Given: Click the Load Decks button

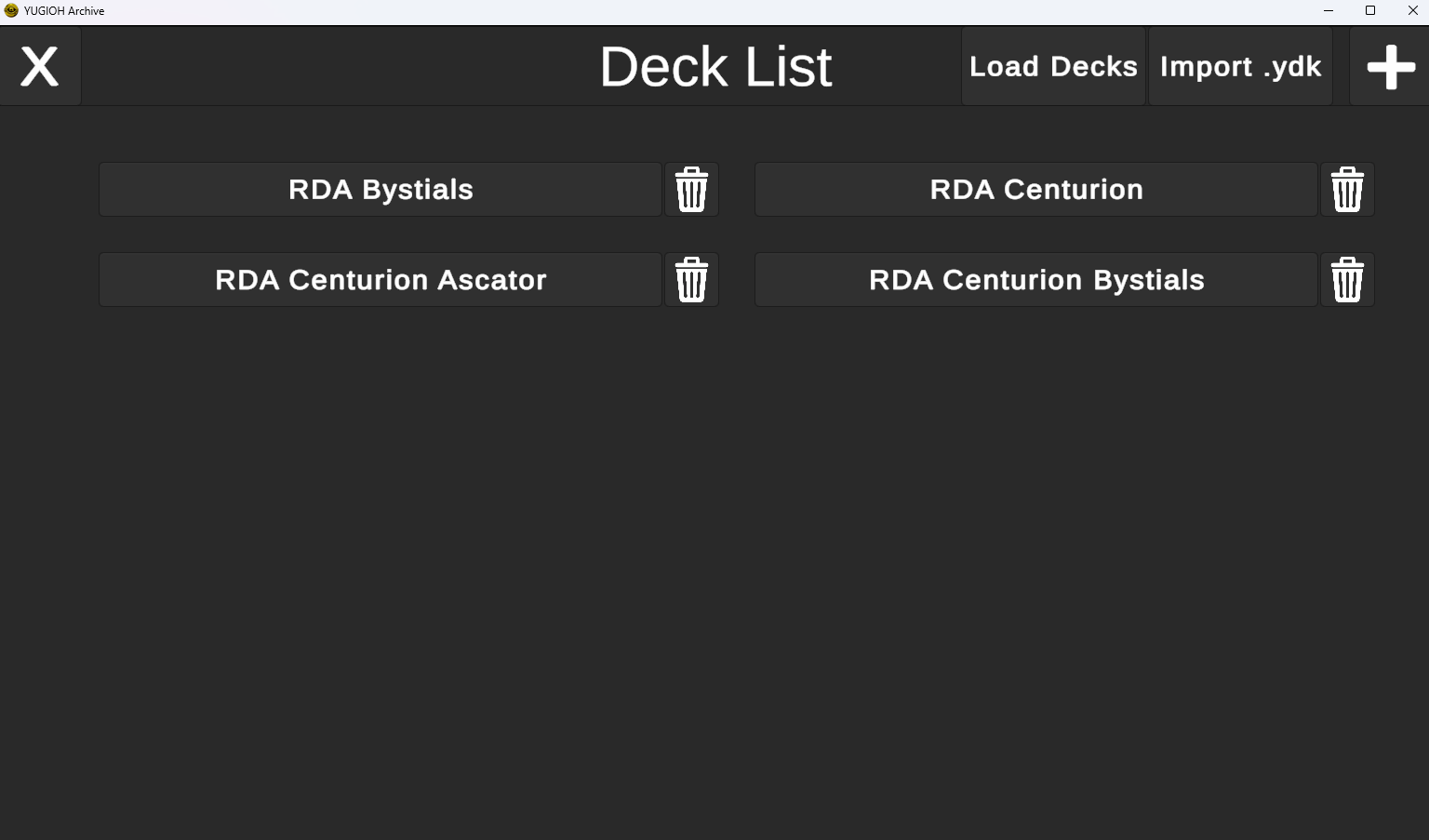Looking at the screenshot, I should (x=1053, y=67).
